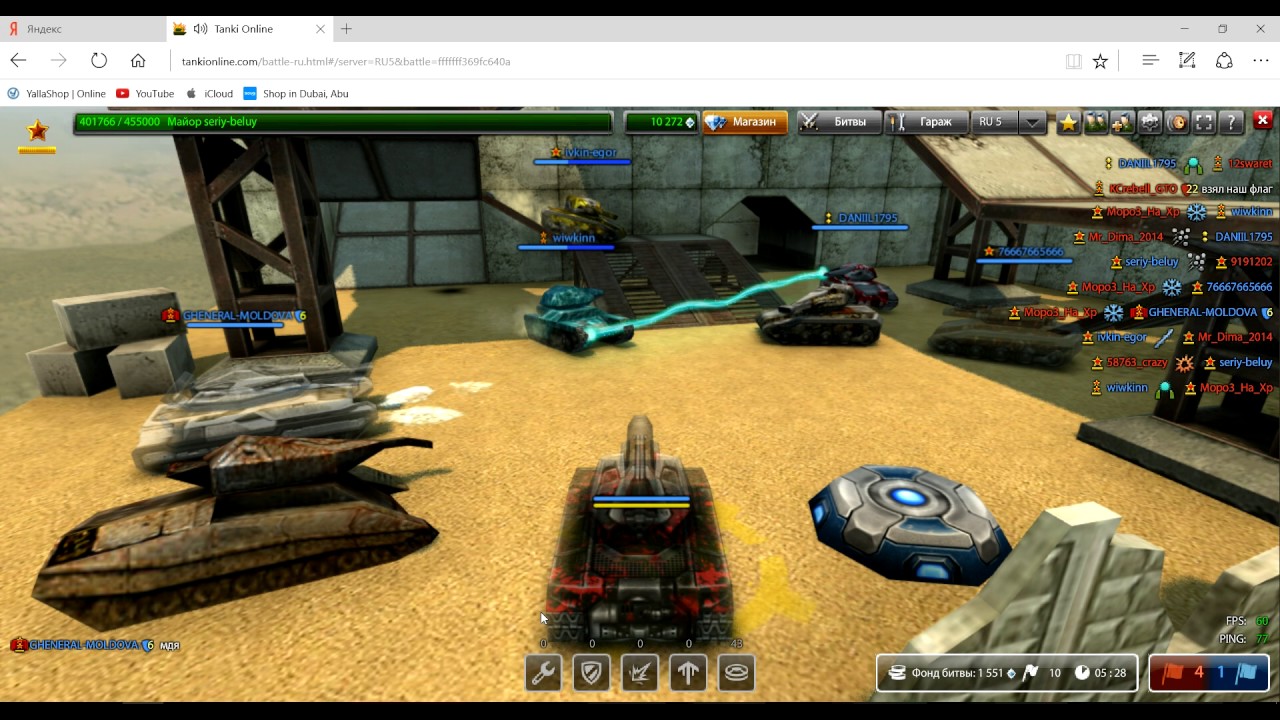
Task: Refresh the page
Action: [x=99, y=61]
